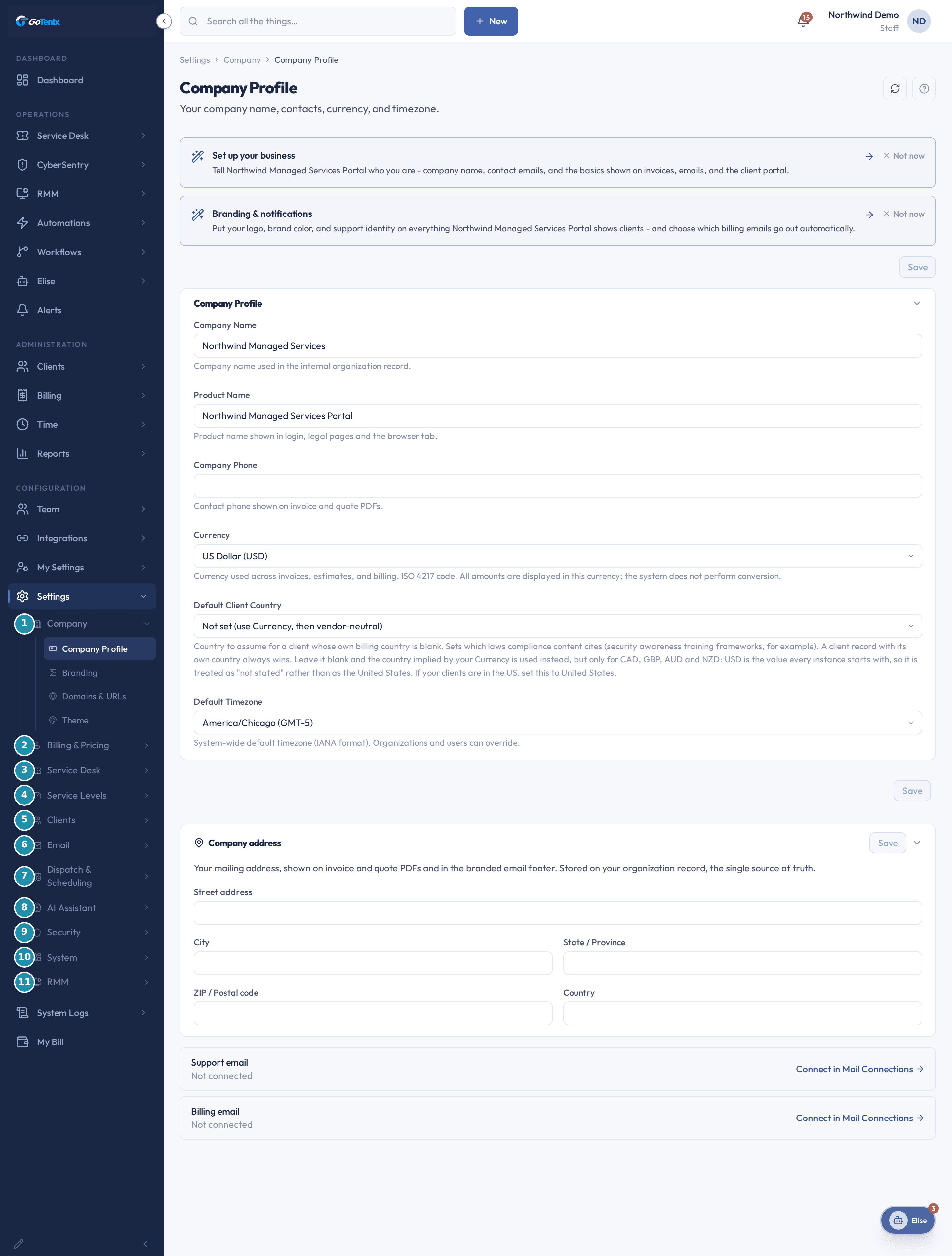Expand AI Assistant settings
The image size is (952, 1256).
(x=93, y=907)
